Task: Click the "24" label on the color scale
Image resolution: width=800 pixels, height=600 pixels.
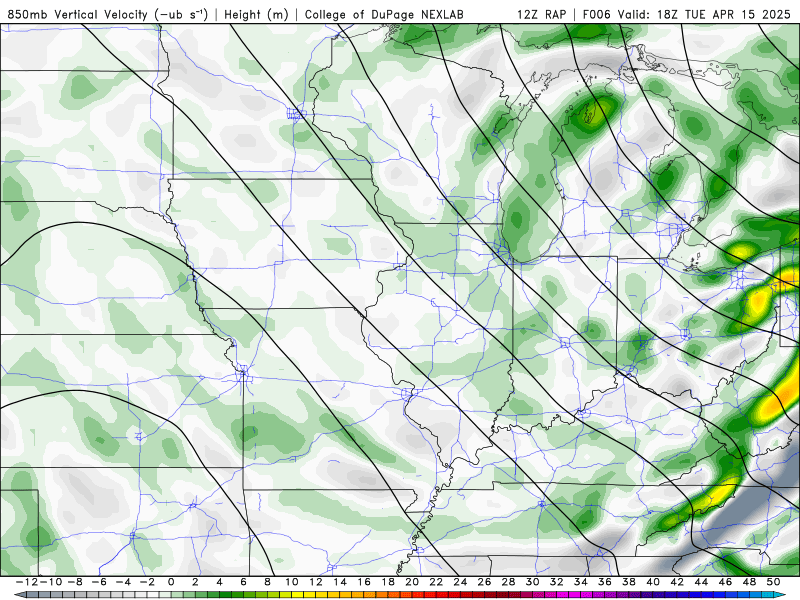Action: coord(460,582)
